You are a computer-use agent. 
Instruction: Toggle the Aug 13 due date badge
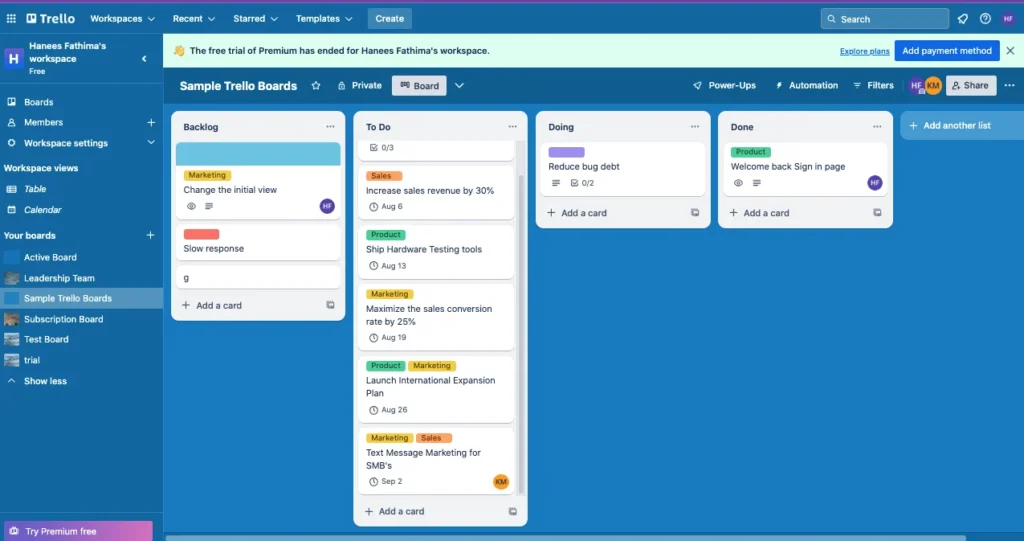[x=388, y=266]
